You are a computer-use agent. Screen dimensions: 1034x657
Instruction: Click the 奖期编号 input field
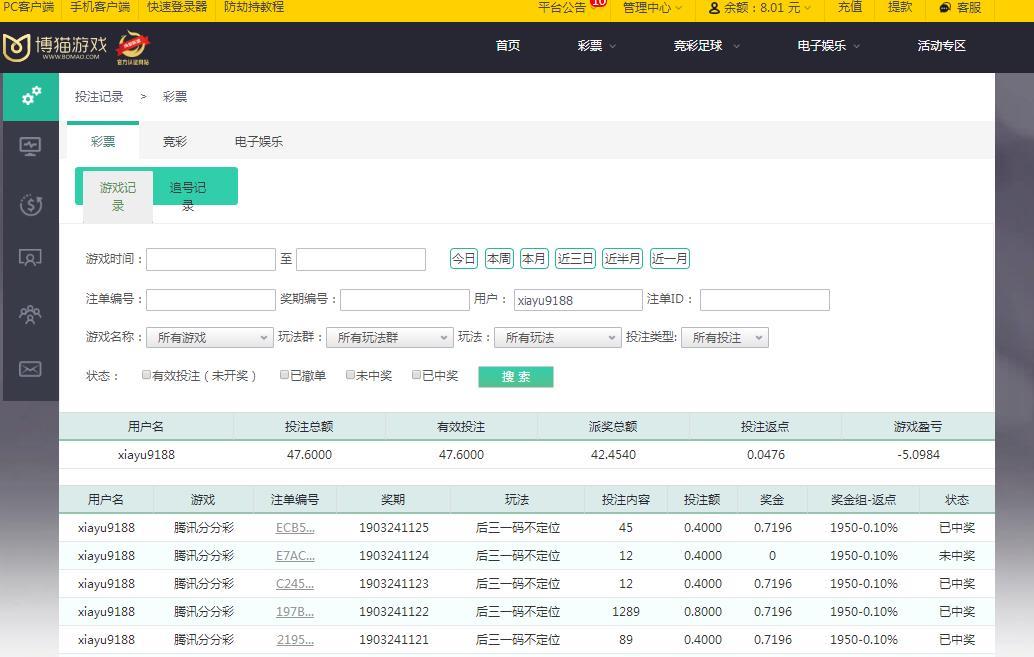405,300
